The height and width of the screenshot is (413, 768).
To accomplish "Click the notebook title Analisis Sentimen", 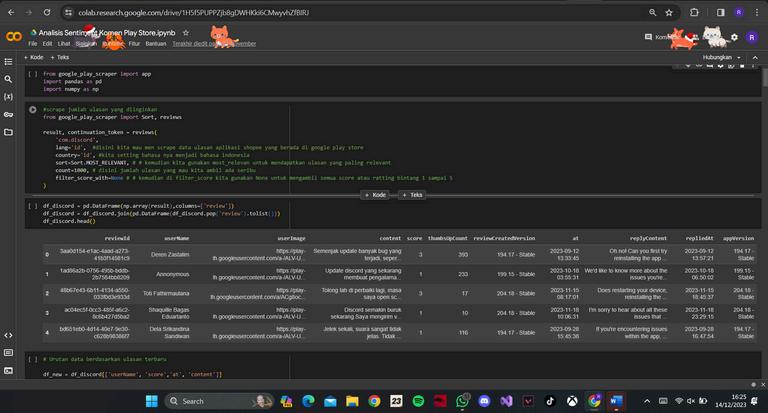I will 107,33.
